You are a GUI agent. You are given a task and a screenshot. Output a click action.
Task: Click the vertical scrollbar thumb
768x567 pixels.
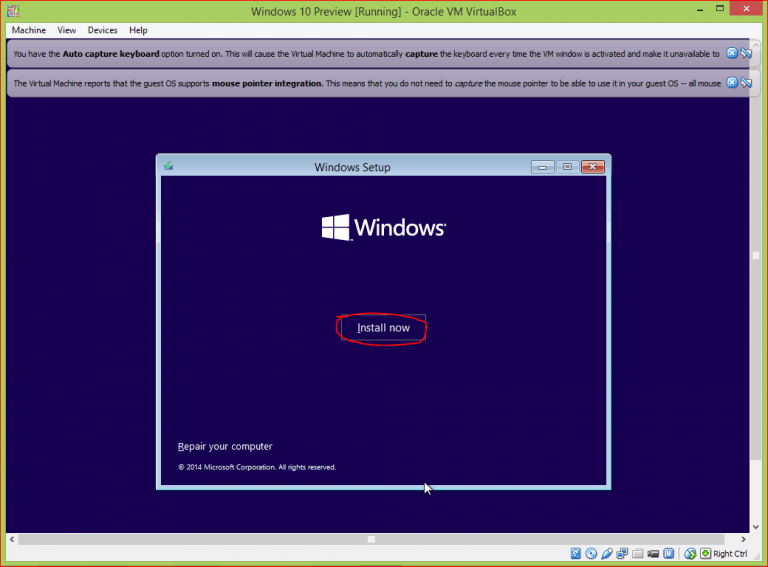pyautogui.click(x=756, y=256)
